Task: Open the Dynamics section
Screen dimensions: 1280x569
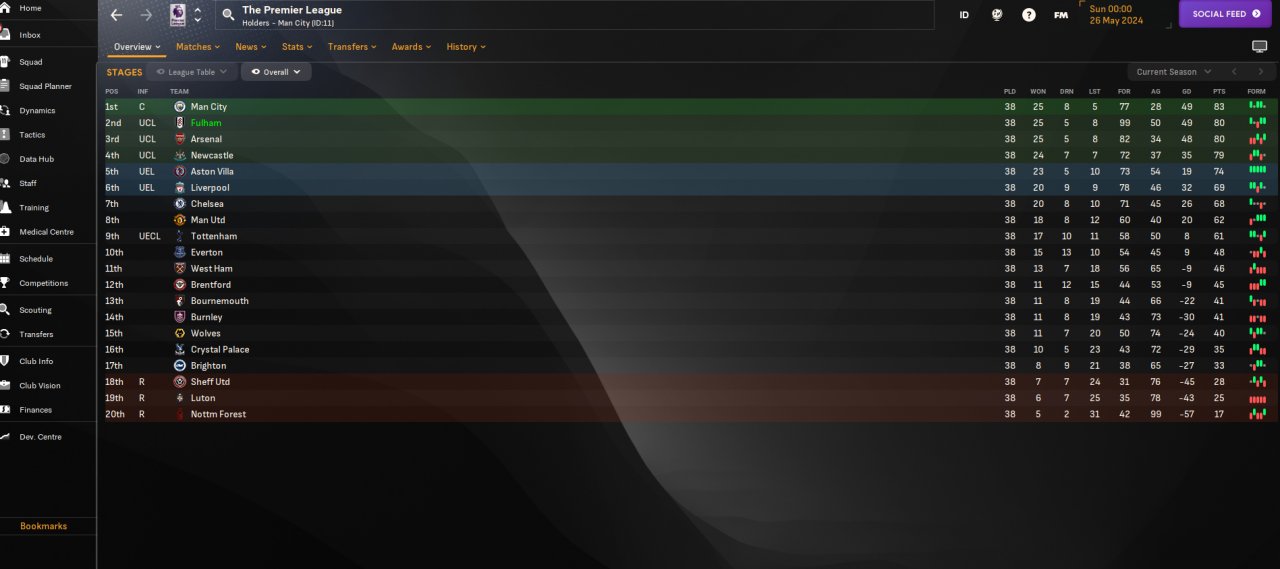Action: pos(37,110)
